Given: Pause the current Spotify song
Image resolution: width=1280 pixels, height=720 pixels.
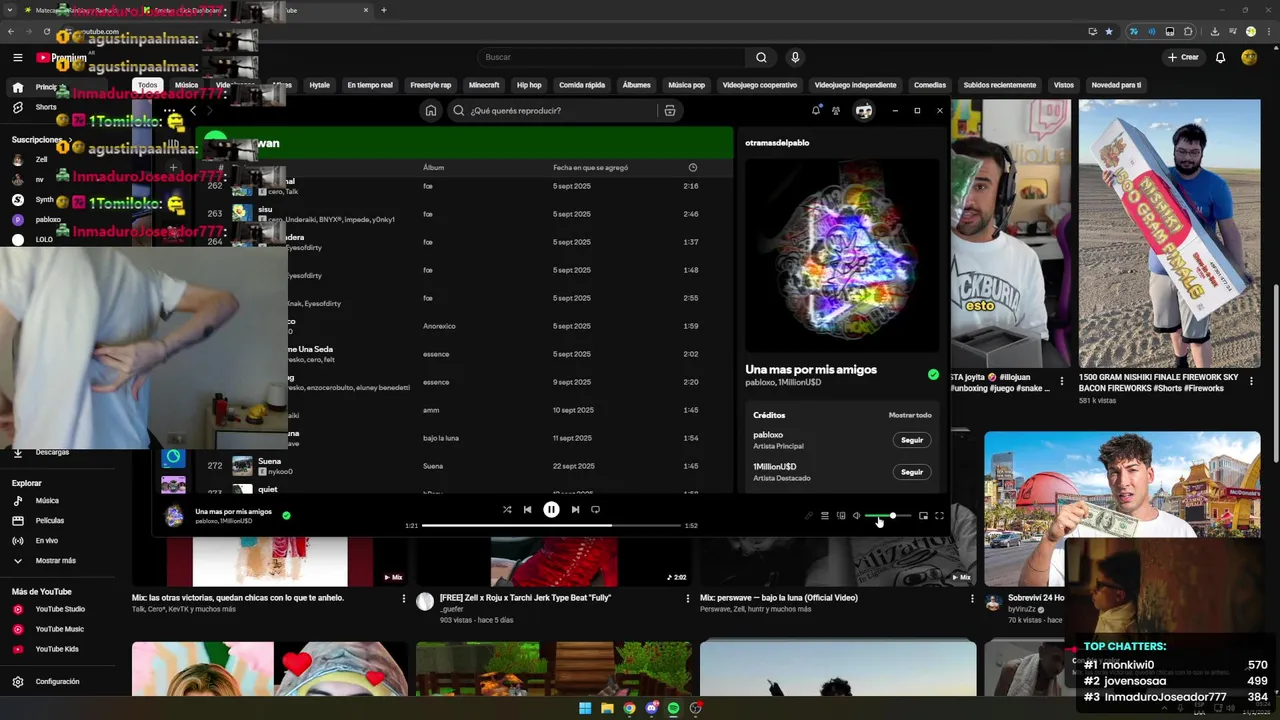Looking at the screenshot, I should tap(551, 509).
